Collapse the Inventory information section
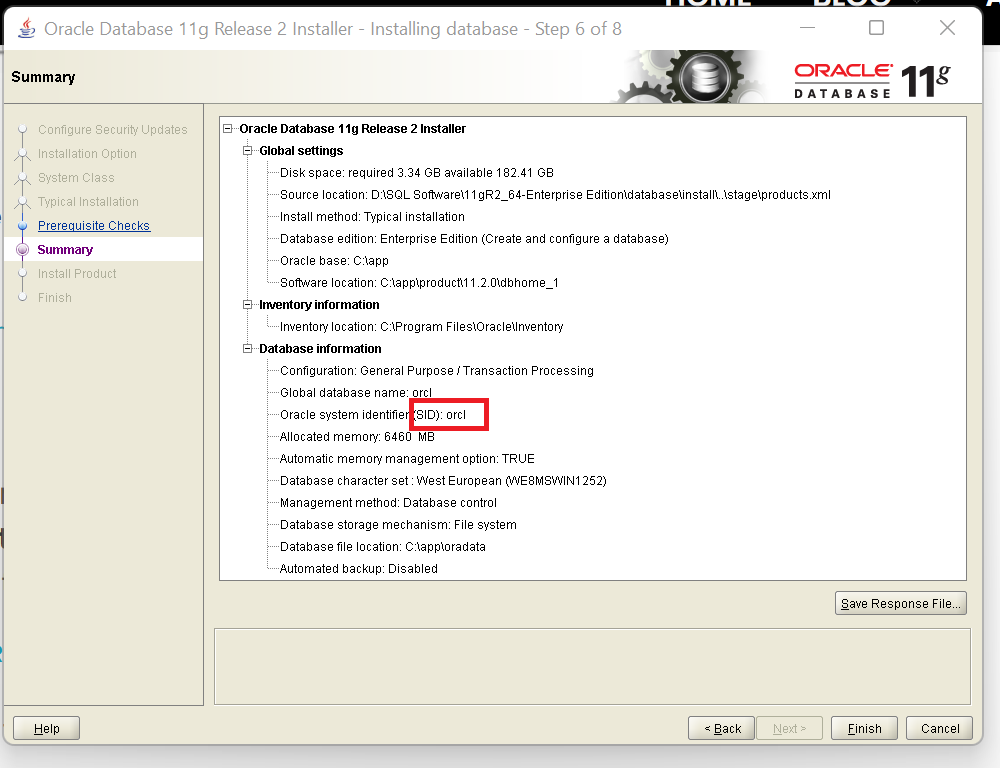The image size is (1000, 768). pos(247,305)
